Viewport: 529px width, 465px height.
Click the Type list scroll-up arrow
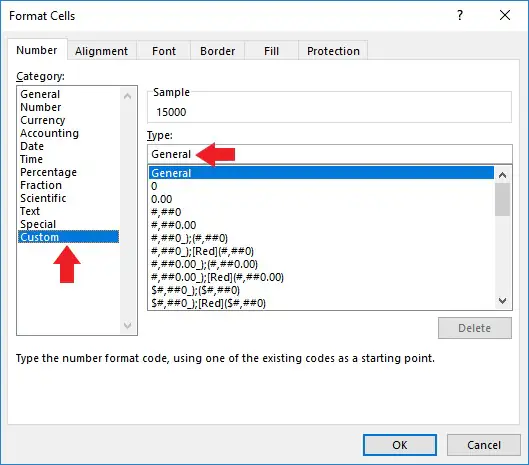(x=502, y=175)
